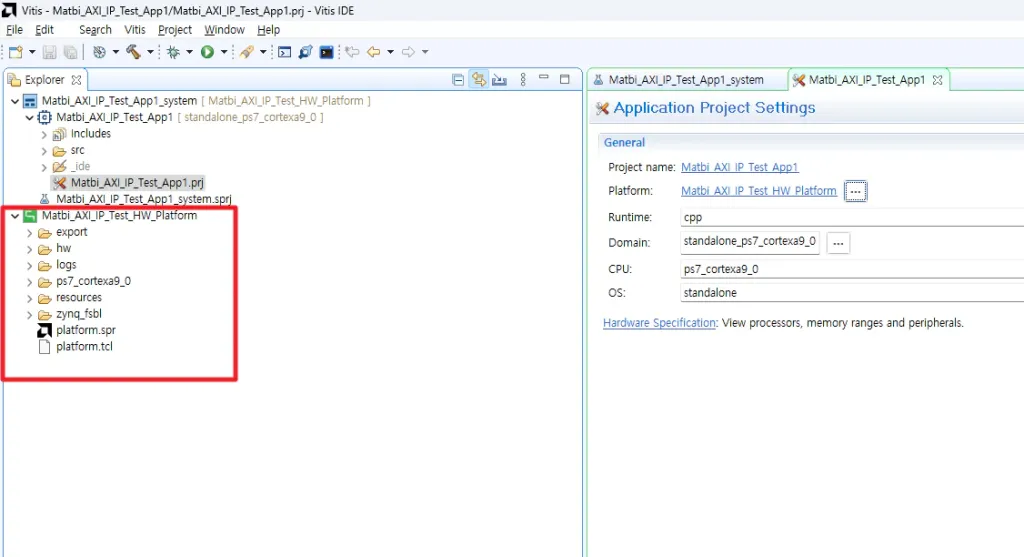Click the Save All toolbar icon
Image resolution: width=1024 pixels, height=557 pixels.
pos(70,52)
